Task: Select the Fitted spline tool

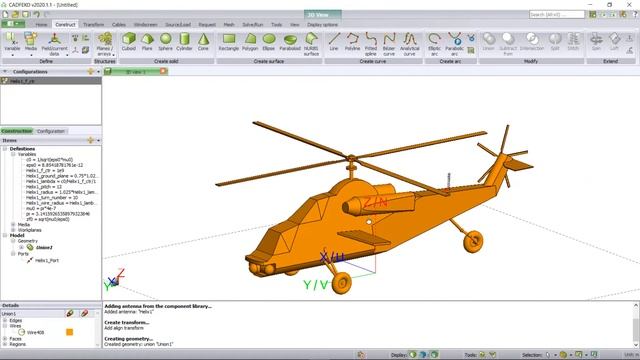Action: [x=371, y=44]
